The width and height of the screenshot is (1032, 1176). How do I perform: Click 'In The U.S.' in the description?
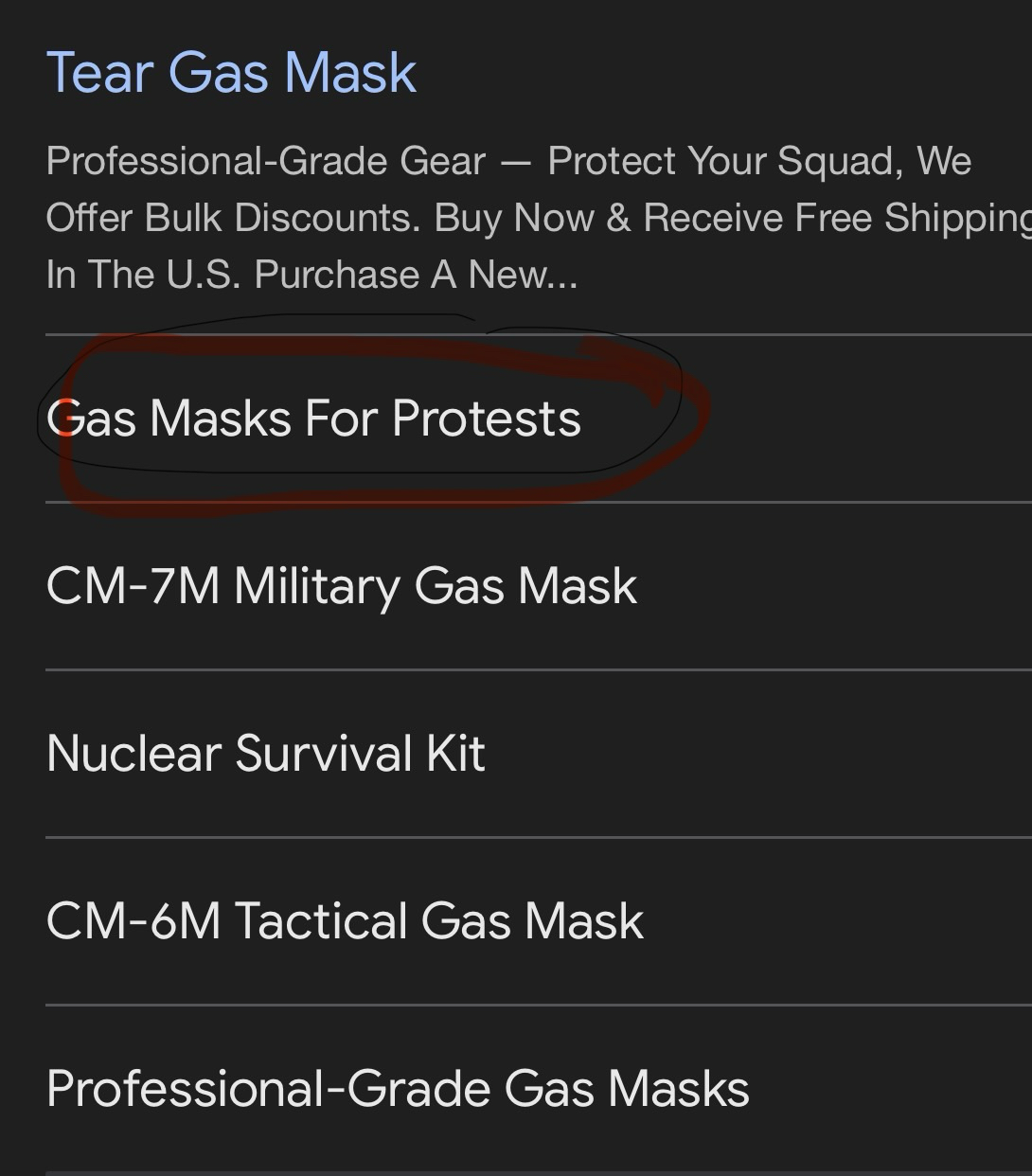point(142,275)
